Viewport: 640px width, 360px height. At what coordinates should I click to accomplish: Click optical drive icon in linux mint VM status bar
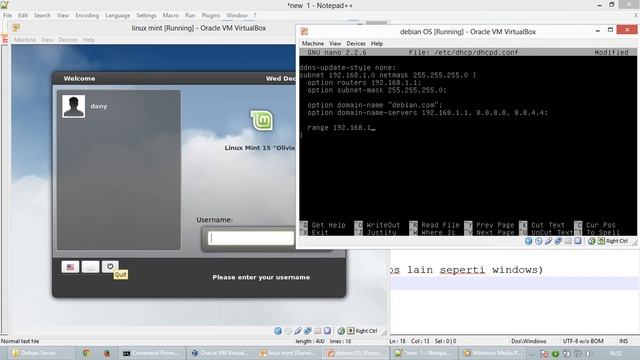288,331
